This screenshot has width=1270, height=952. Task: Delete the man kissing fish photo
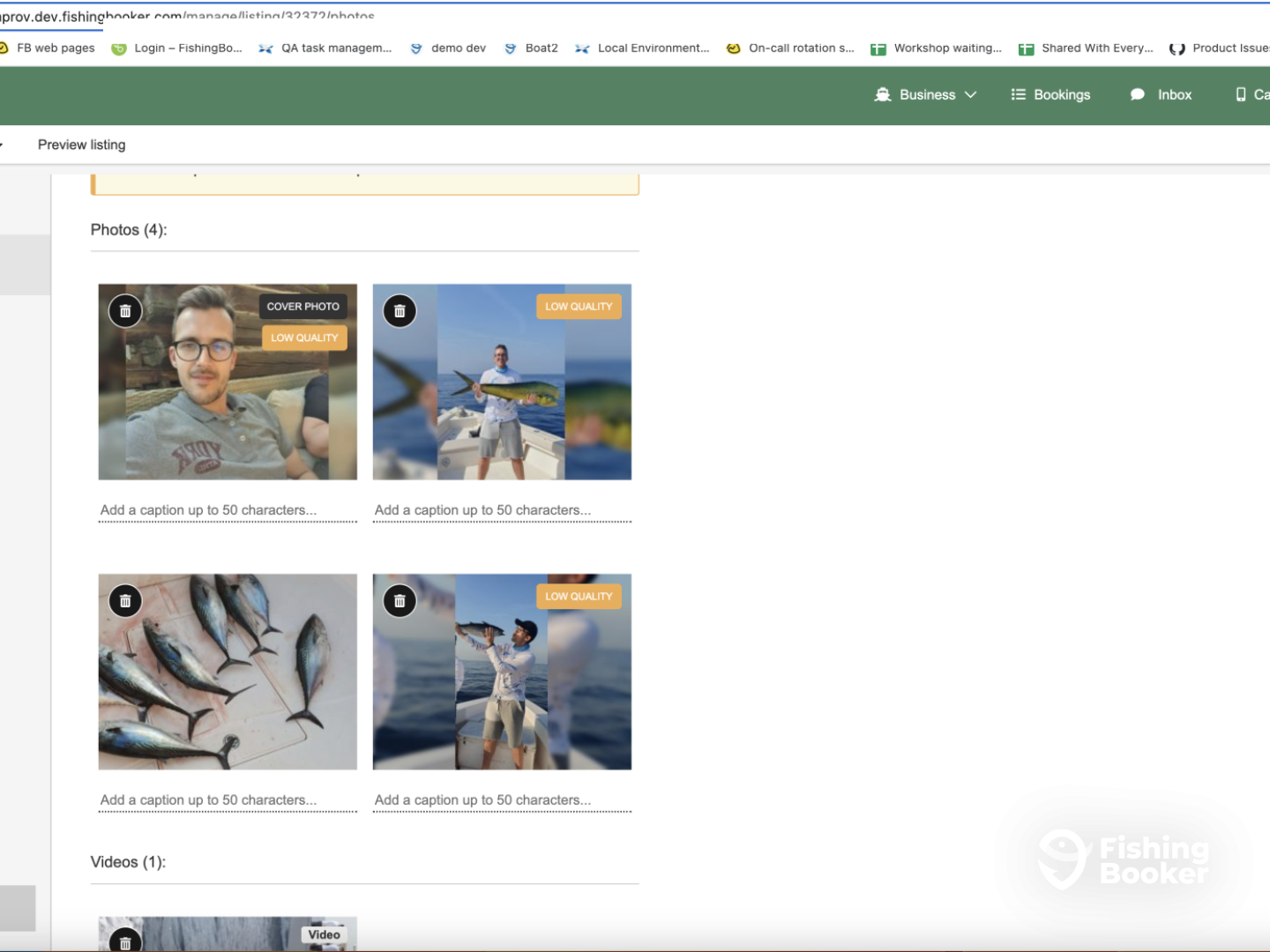click(x=400, y=601)
